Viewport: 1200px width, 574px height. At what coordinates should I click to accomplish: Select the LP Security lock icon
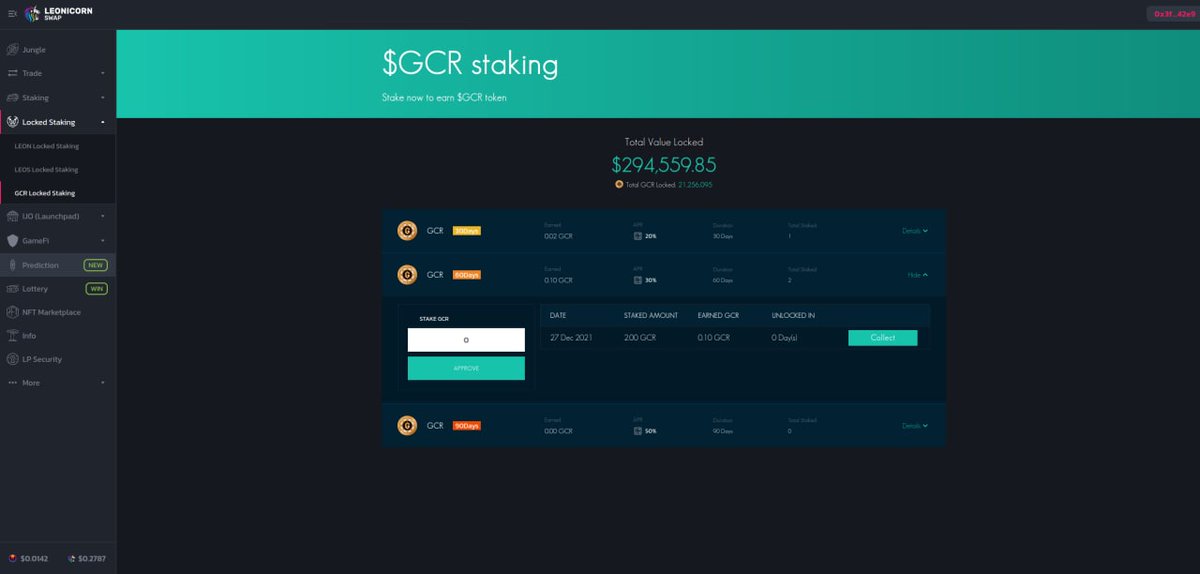13,359
